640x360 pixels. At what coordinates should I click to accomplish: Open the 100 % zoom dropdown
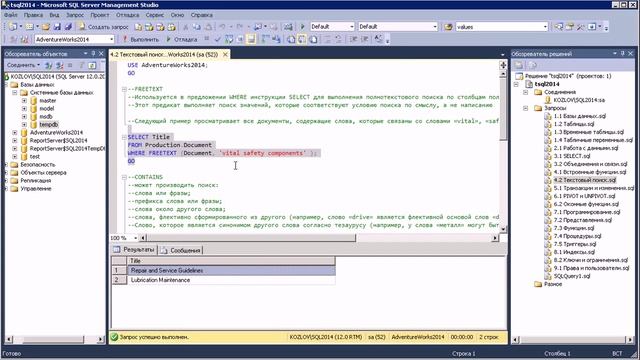coord(136,238)
